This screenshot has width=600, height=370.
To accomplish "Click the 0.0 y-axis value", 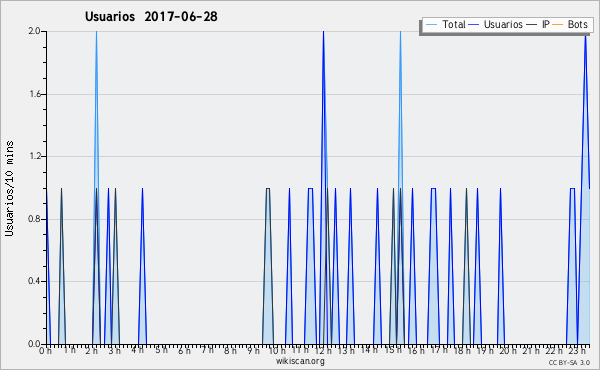I will 34,344.
